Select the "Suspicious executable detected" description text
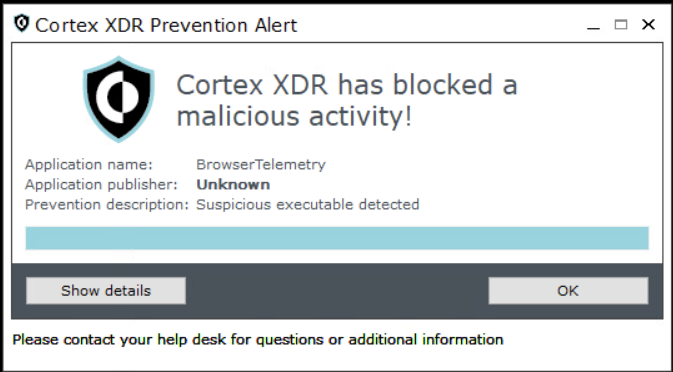 click(308, 205)
